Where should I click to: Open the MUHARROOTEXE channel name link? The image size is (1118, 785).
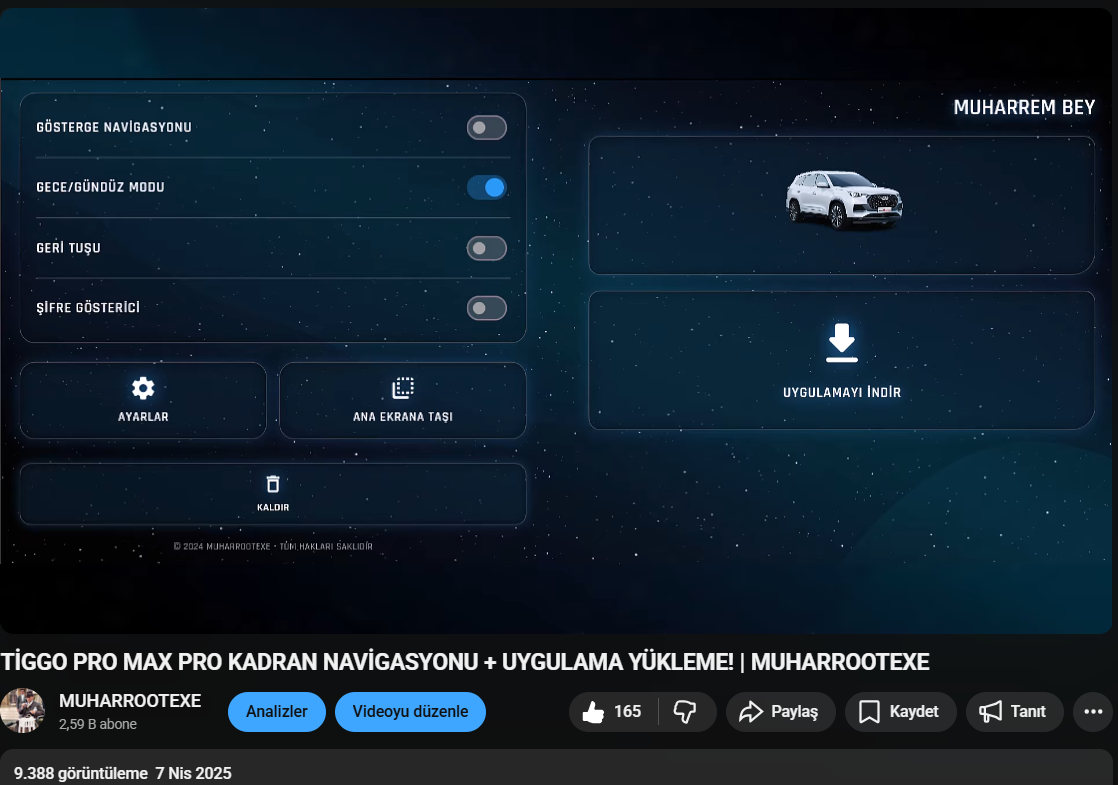tap(130, 701)
